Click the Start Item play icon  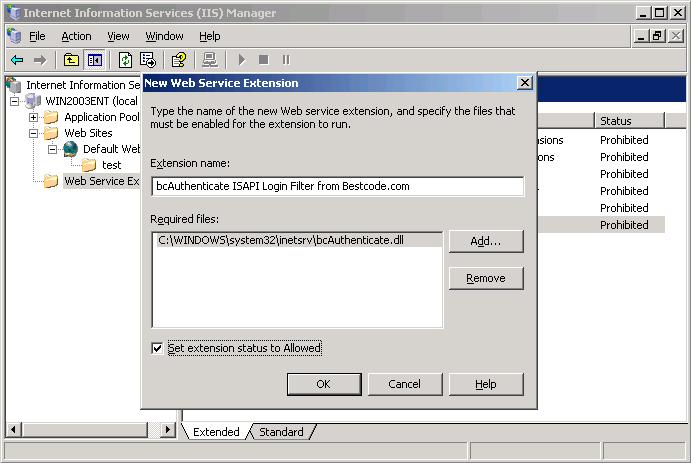pyautogui.click(x=241, y=60)
